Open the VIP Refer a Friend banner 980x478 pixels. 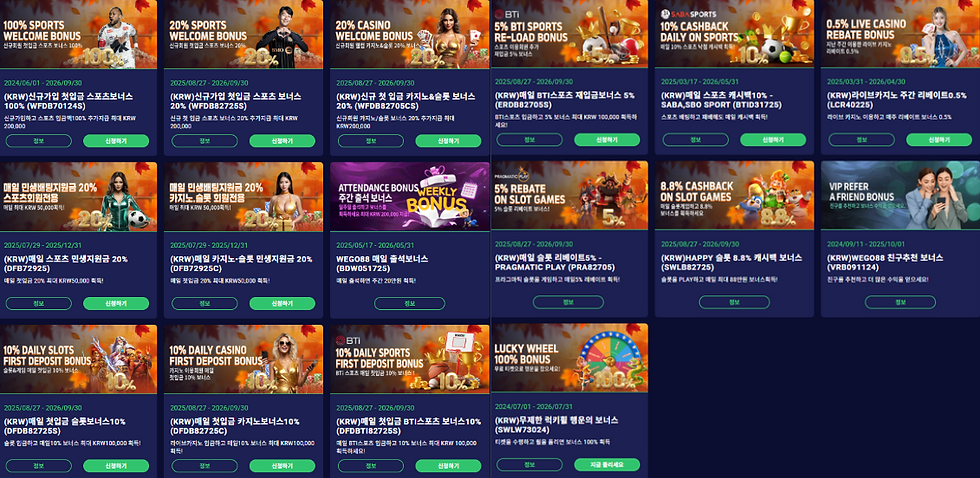point(900,195)
